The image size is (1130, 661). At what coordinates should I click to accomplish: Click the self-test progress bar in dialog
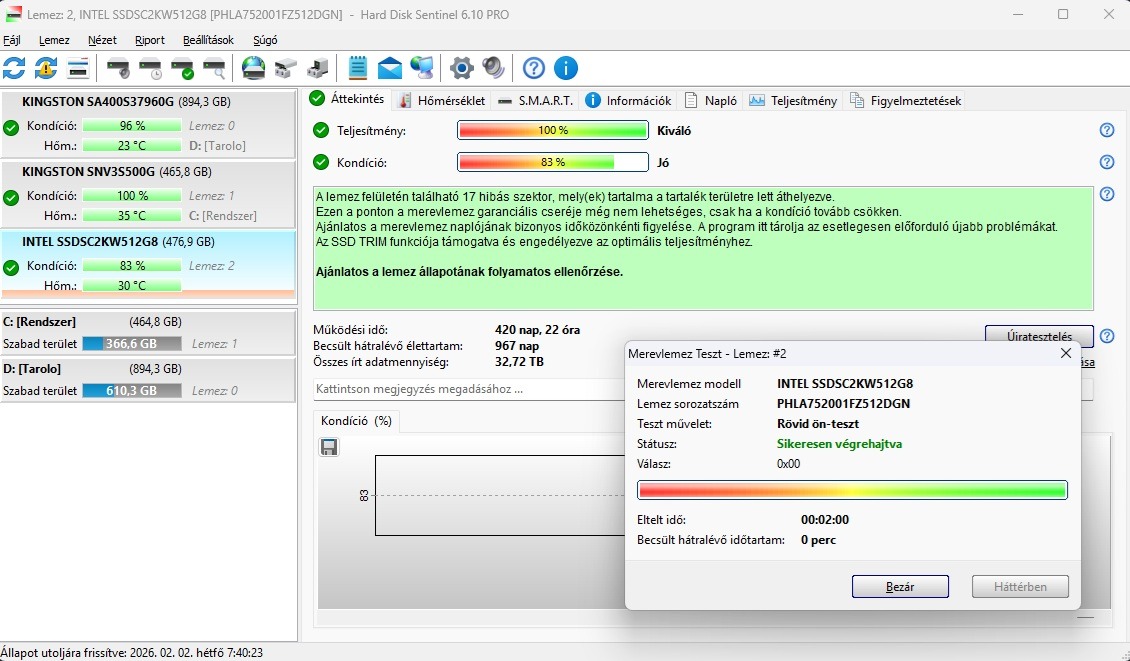[x=852, y=490]
